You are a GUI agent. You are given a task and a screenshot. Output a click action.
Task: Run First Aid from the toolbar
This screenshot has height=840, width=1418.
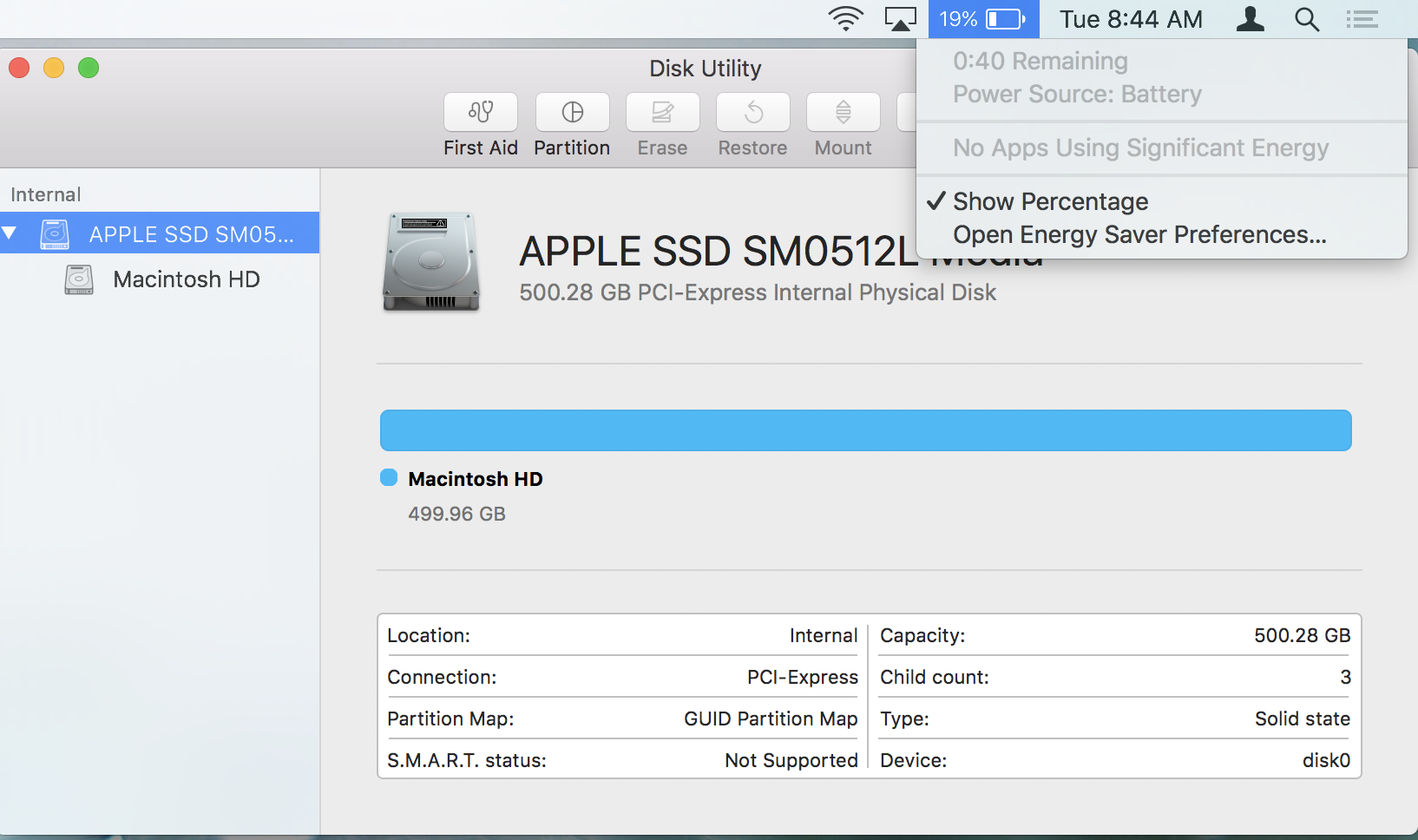click(481, 112)
